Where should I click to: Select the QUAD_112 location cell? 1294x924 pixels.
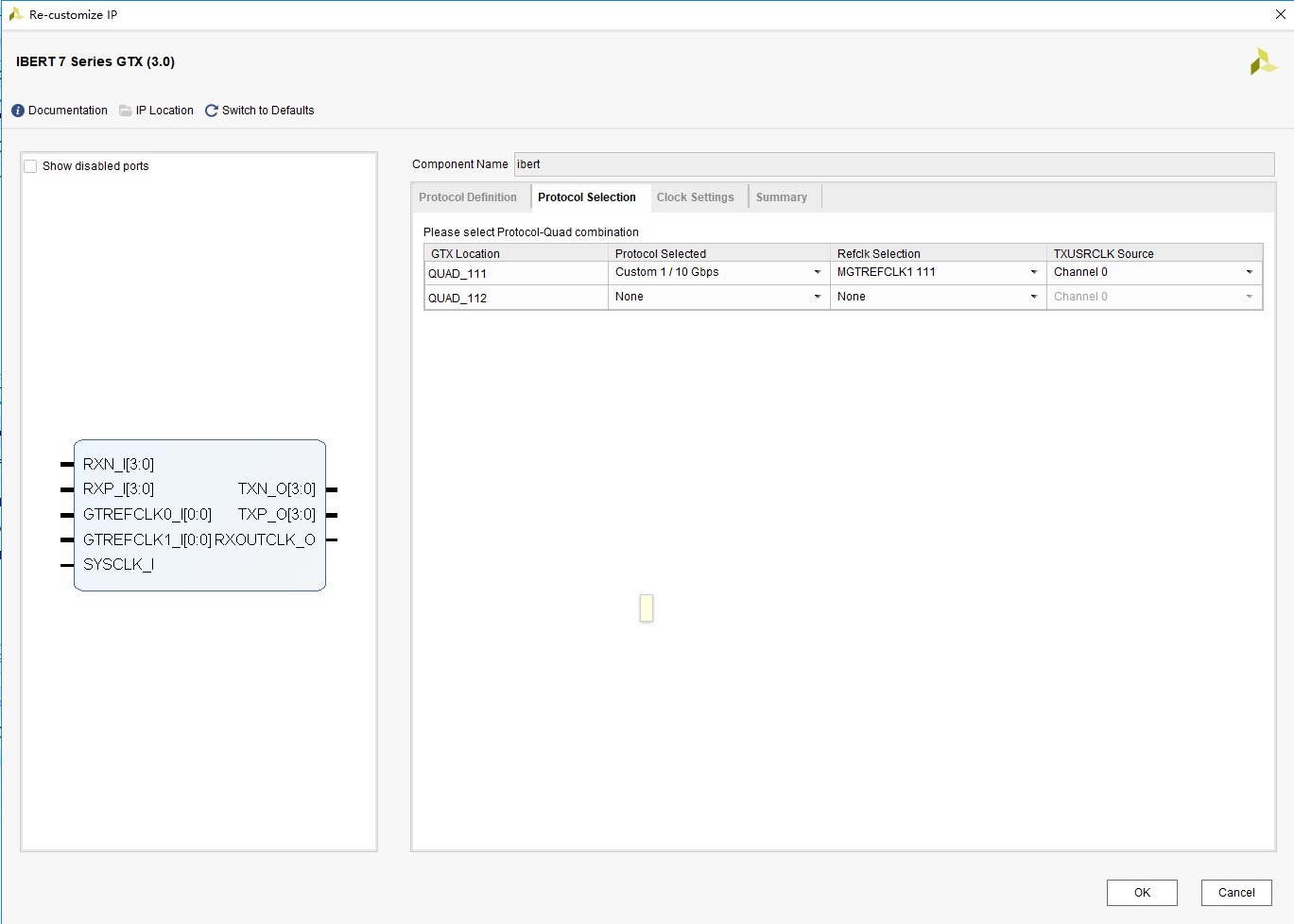point(516,299)
